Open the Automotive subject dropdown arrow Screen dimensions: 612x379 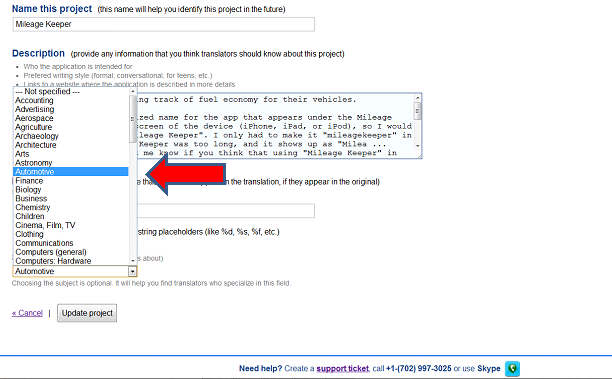(132, 271)
